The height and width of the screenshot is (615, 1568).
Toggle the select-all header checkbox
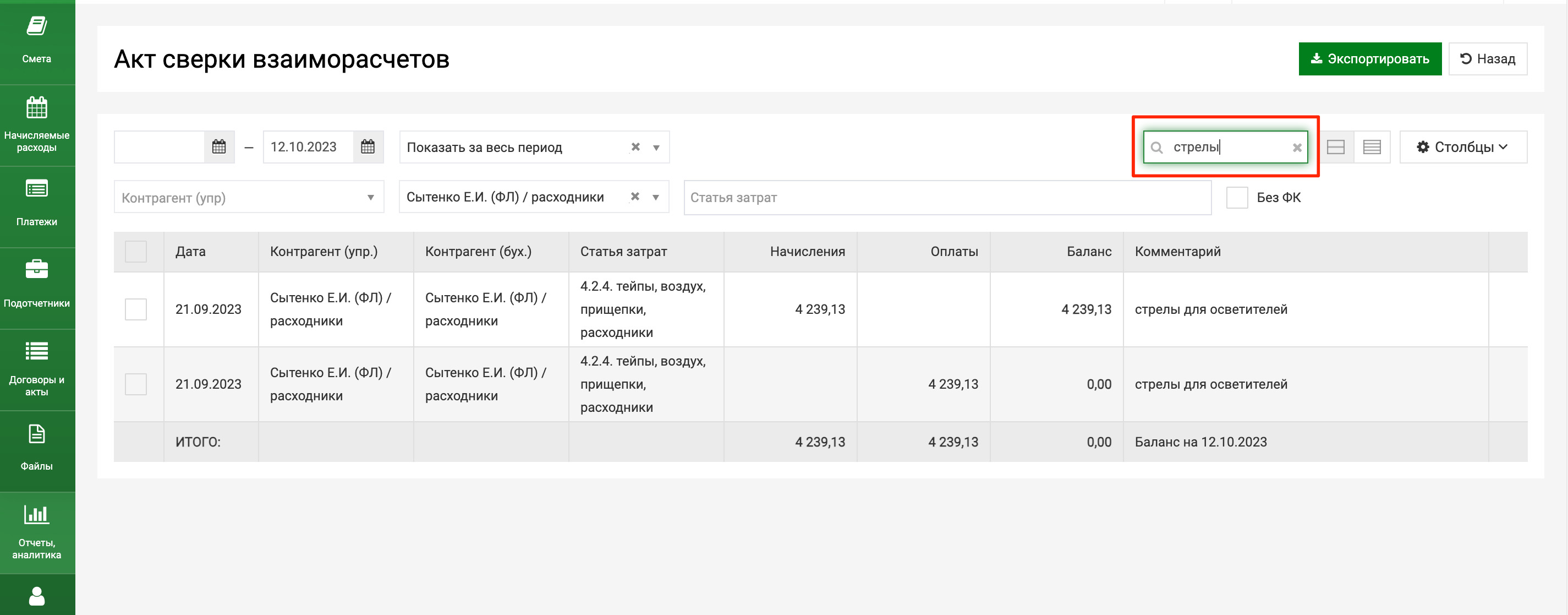click(x=136, y=252)
